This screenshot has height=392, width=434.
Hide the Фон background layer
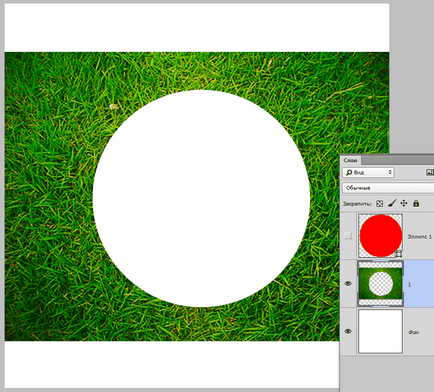(x=348, y=331)
